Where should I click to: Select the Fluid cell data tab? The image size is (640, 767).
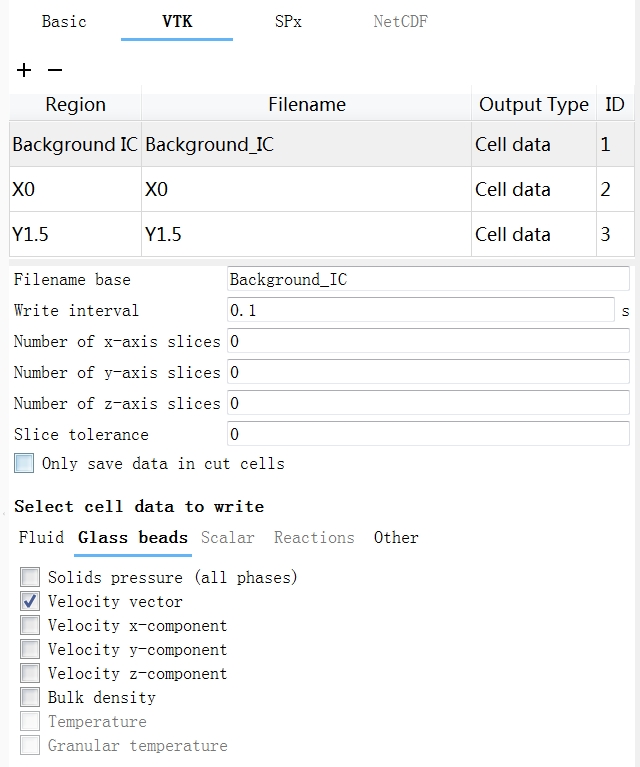click(41, 538)
